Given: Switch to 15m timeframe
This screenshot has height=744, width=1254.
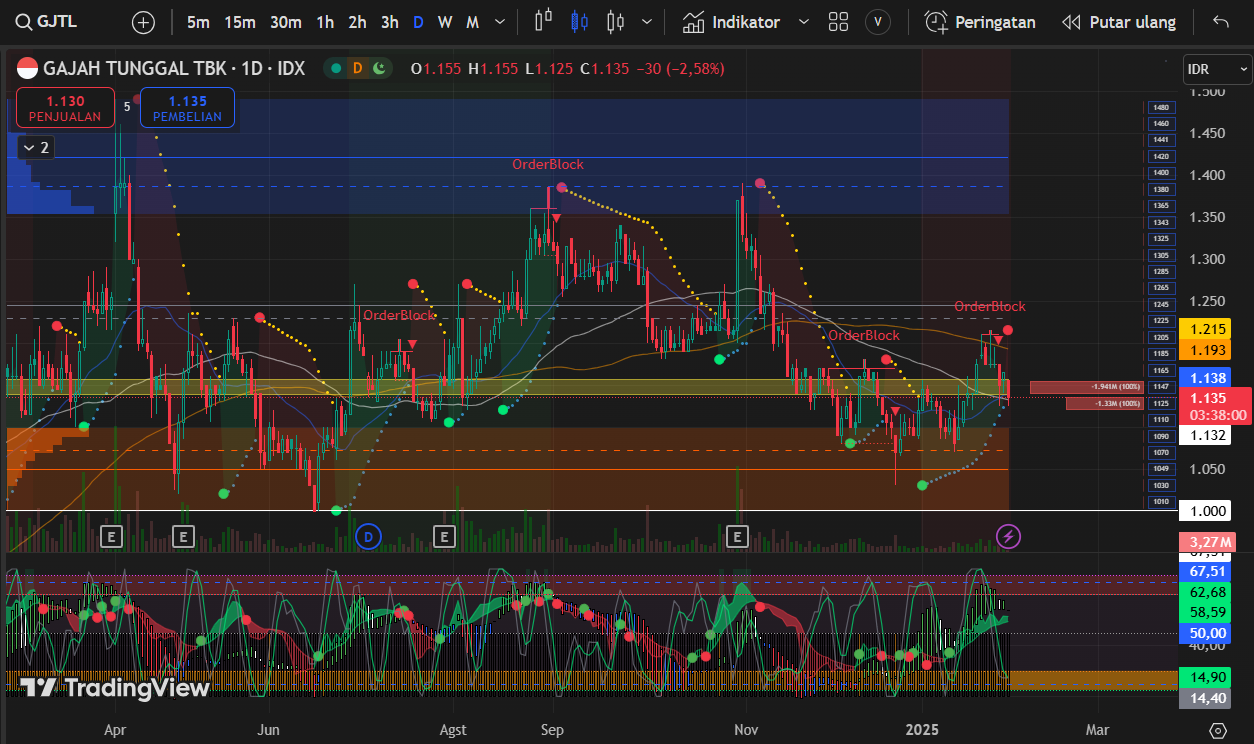Looking at the screenshot, I should (x=240, y=22).
